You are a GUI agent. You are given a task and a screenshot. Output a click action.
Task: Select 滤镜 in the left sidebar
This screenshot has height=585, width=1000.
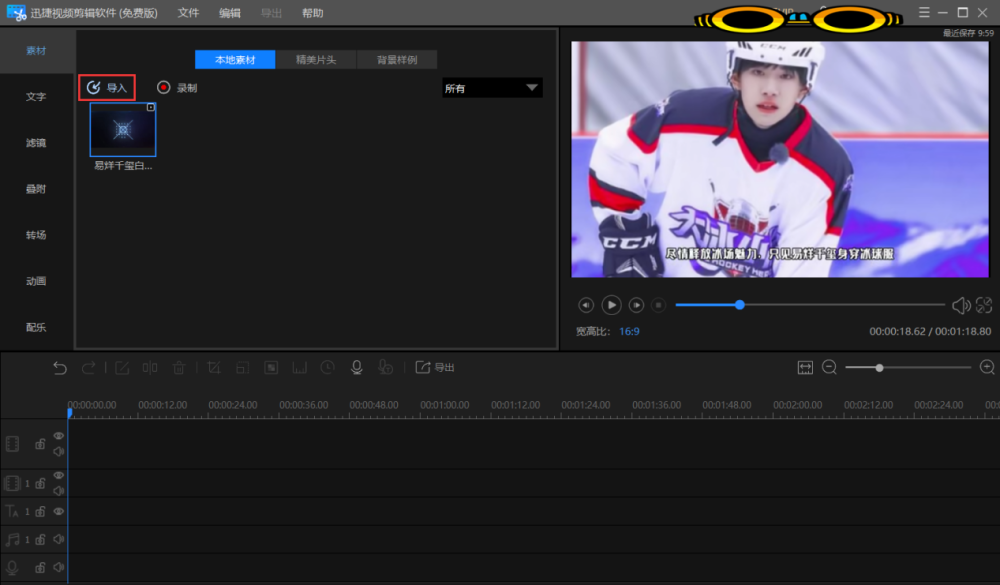pyautogui.click(x=36, y=143)
